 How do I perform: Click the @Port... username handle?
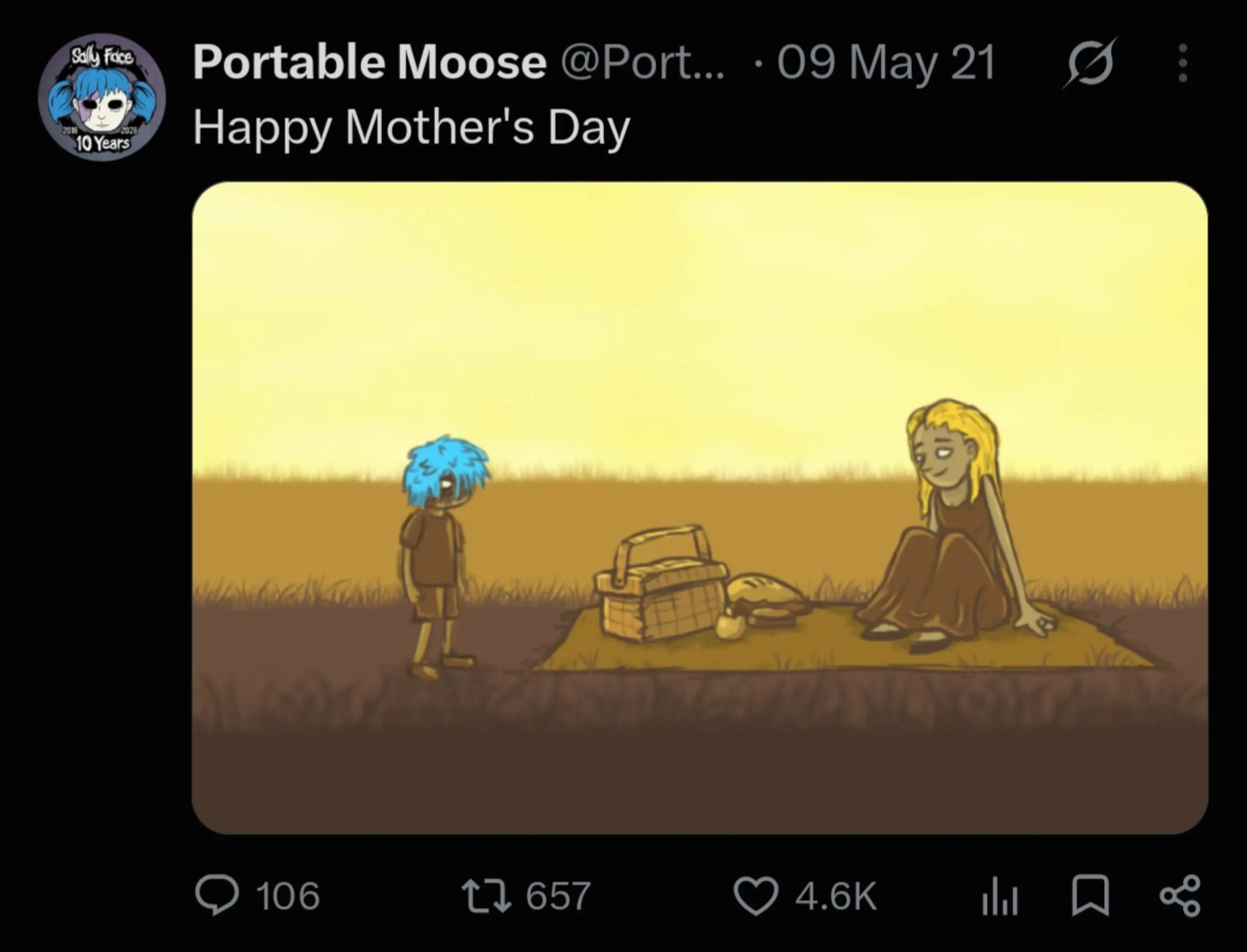click(x=642, y=62)
